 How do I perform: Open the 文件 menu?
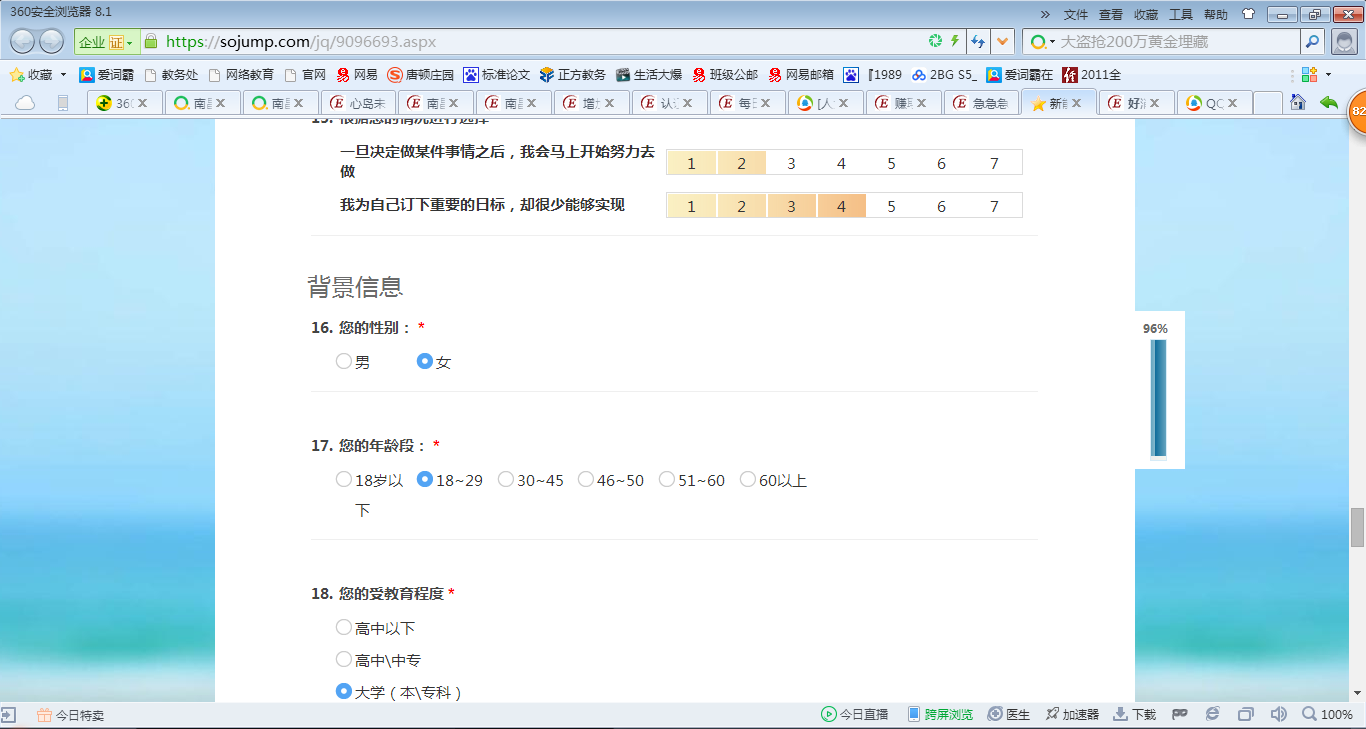(x=1076, y=15)
